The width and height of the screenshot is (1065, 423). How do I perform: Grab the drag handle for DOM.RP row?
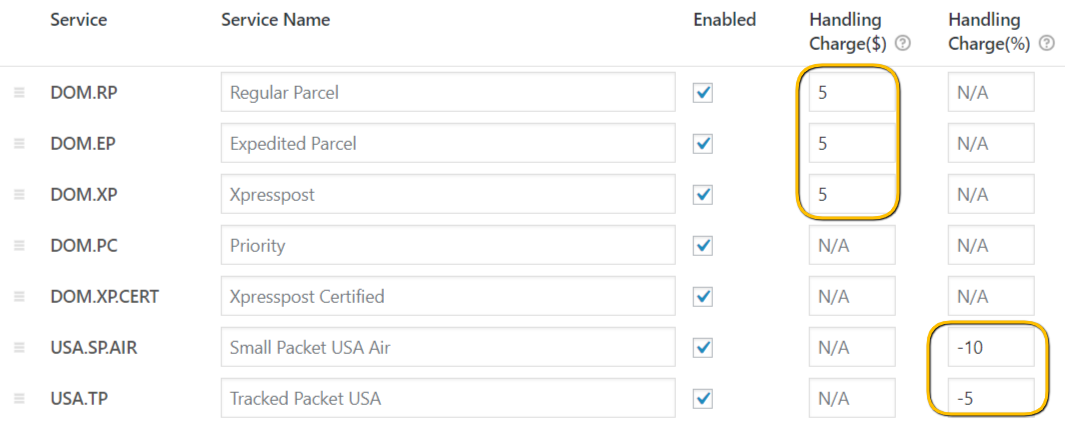[20, 92]
